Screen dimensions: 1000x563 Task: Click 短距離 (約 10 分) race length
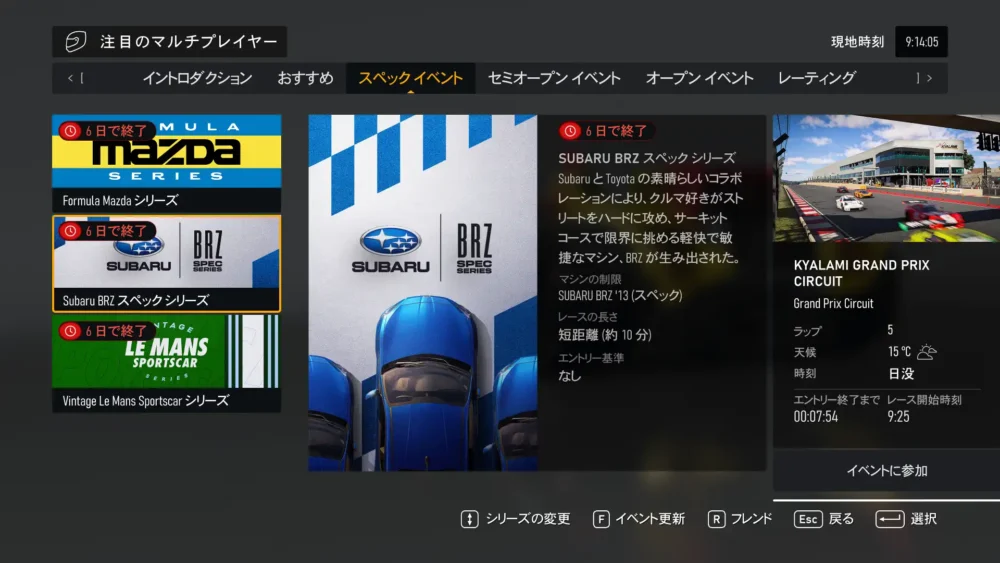605,335
